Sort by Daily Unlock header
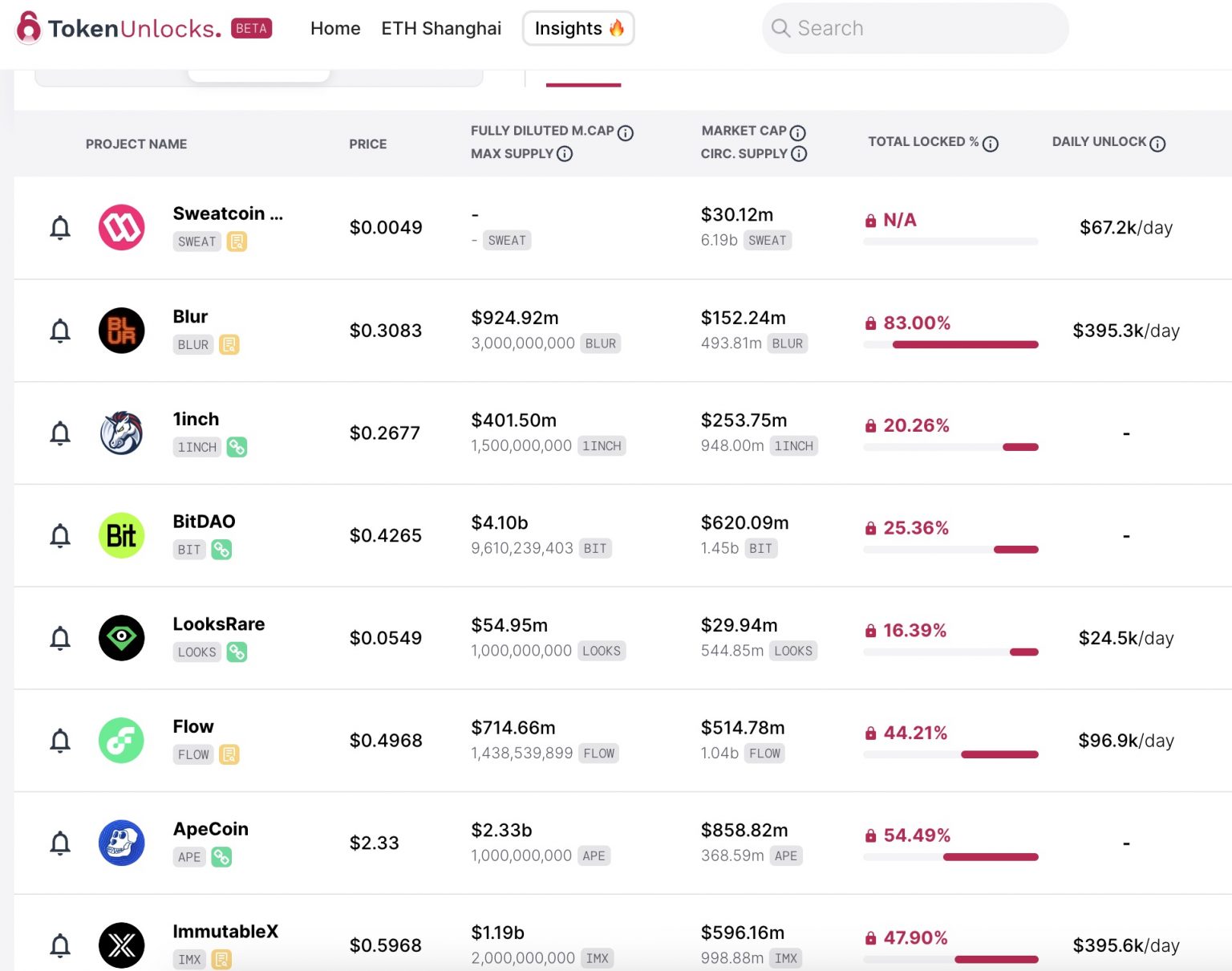Image resolution: width=1232 pixels, height=971 pixels. click(x=1099, y=142)
